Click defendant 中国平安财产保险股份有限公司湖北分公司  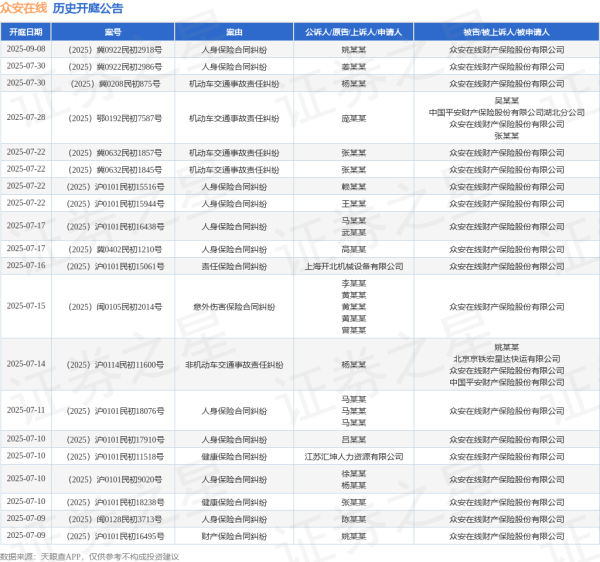point(506,112)
